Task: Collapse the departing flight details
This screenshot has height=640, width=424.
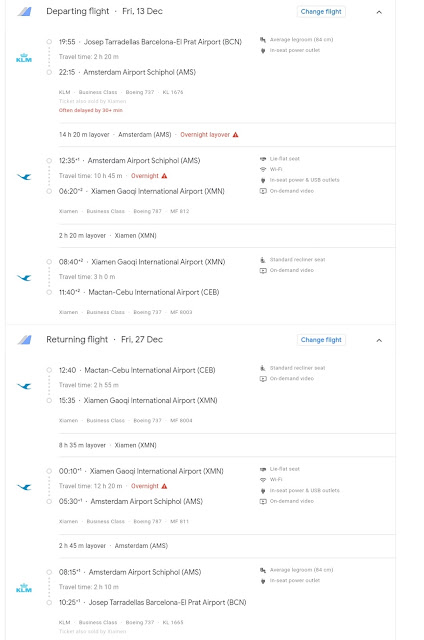Action: (379, 12)
